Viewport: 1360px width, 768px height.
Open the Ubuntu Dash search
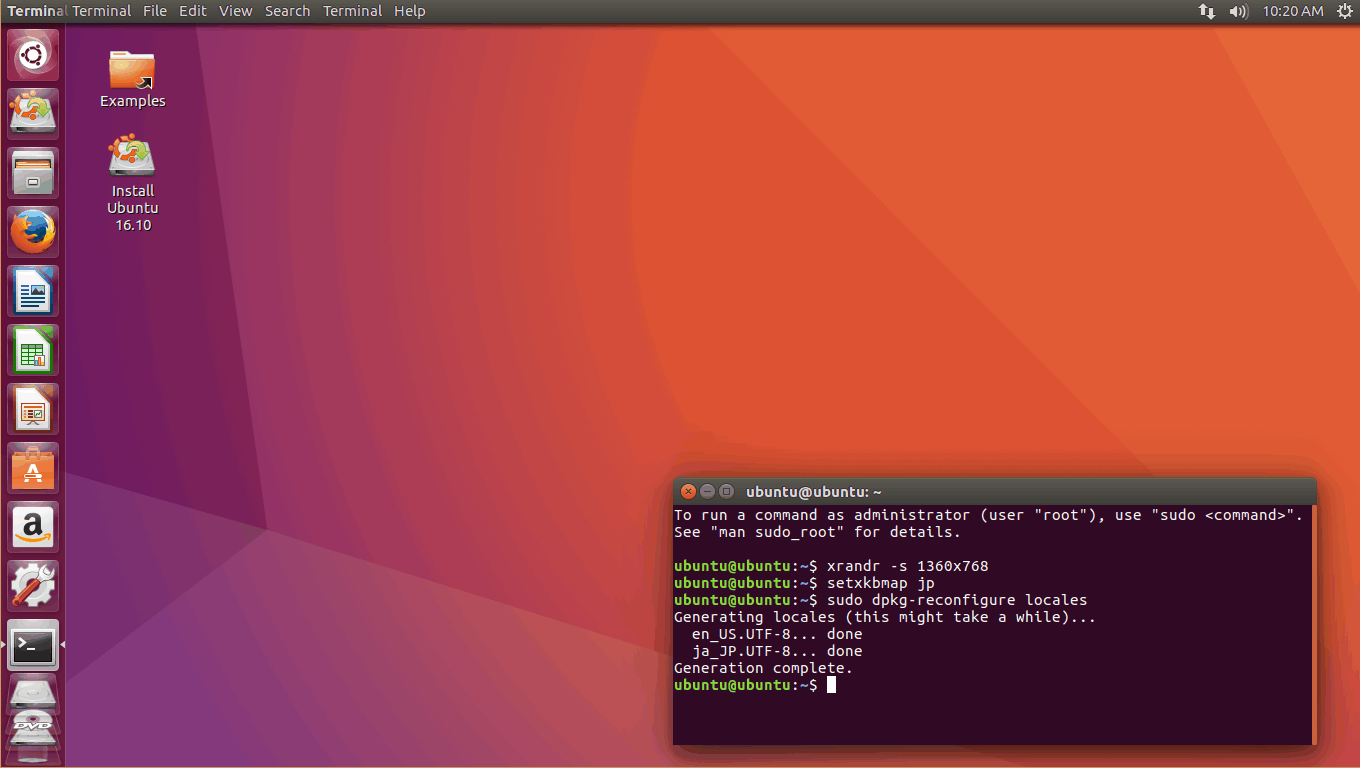[x=32, y=53]
